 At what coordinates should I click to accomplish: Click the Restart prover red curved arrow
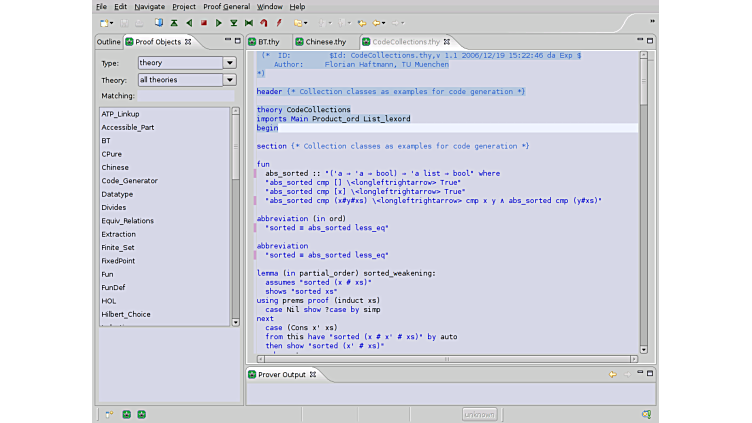[x=264, y=22]
